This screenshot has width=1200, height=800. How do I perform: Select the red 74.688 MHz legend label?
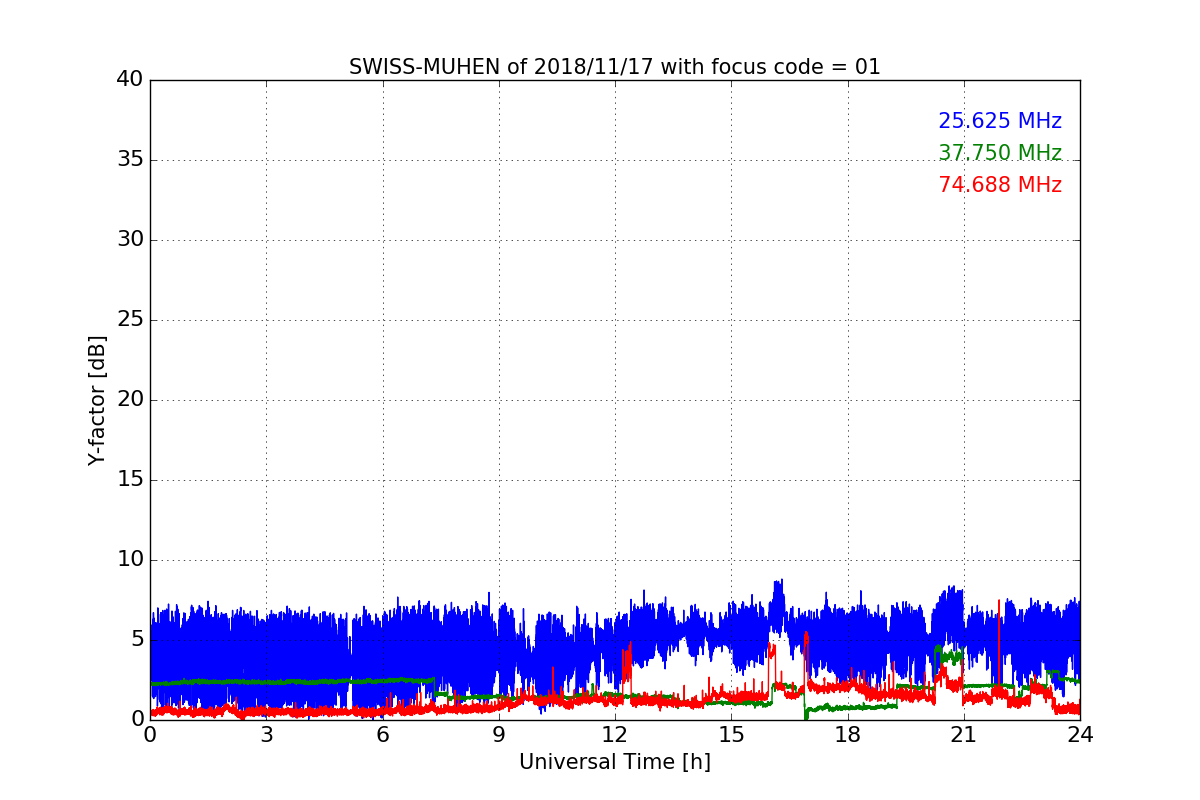coord(1000,185)
